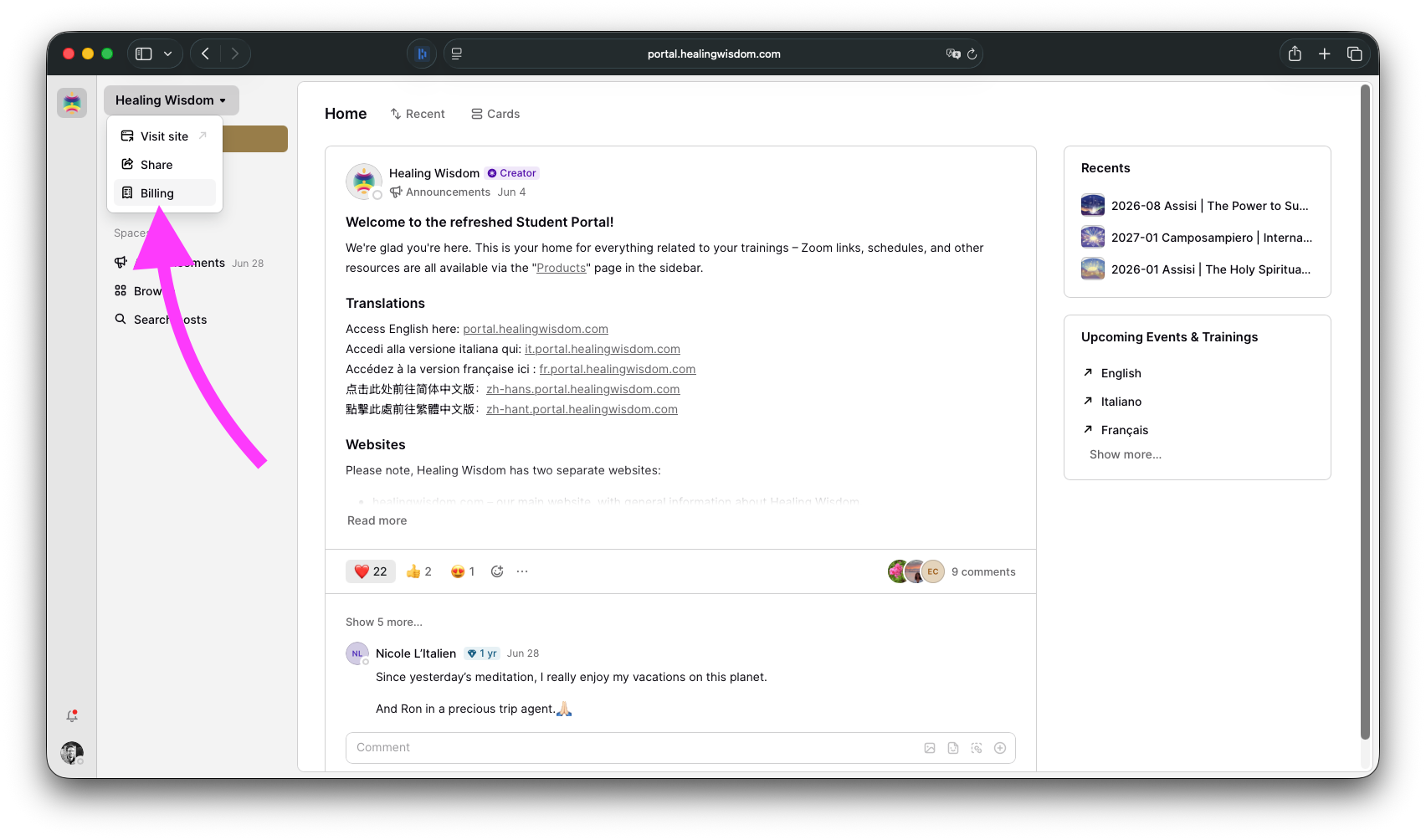
Task: Open Nicole L'Italien's NL avatar
Action: click(x=357, y=653)
